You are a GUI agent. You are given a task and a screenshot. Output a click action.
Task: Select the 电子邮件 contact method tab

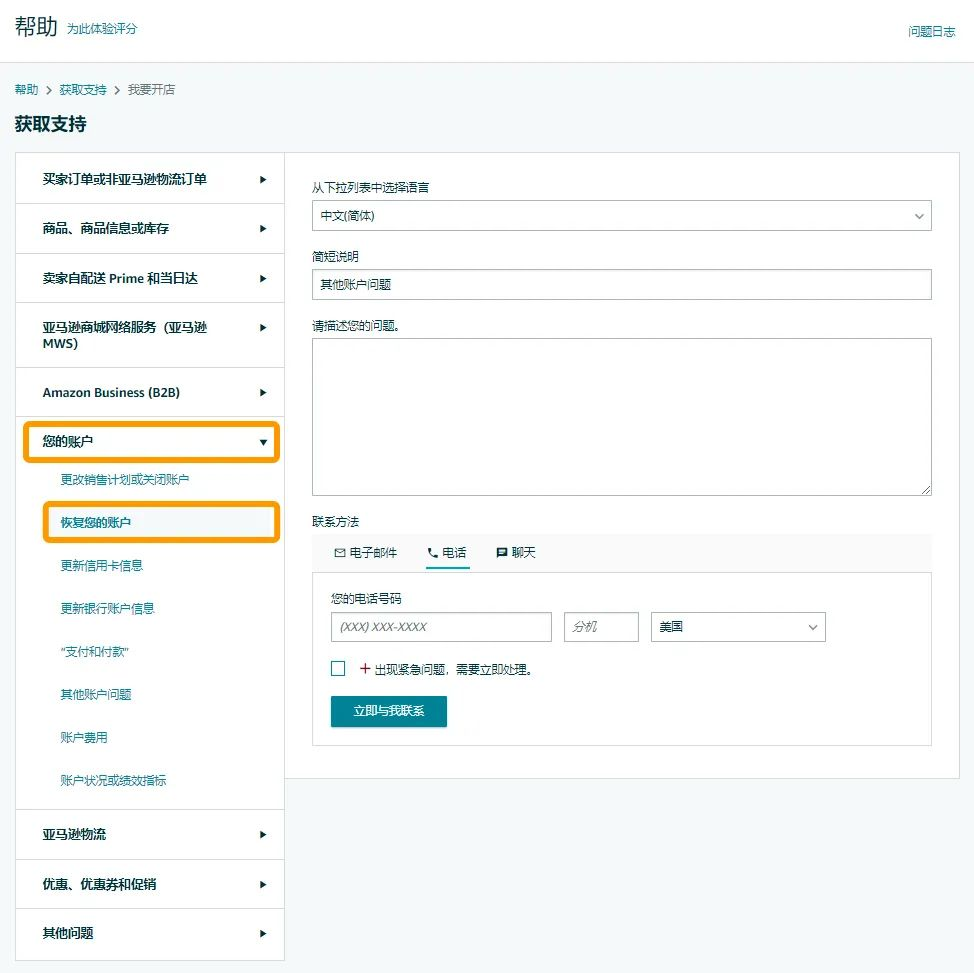pyautogui.click(x=365, y=551)
